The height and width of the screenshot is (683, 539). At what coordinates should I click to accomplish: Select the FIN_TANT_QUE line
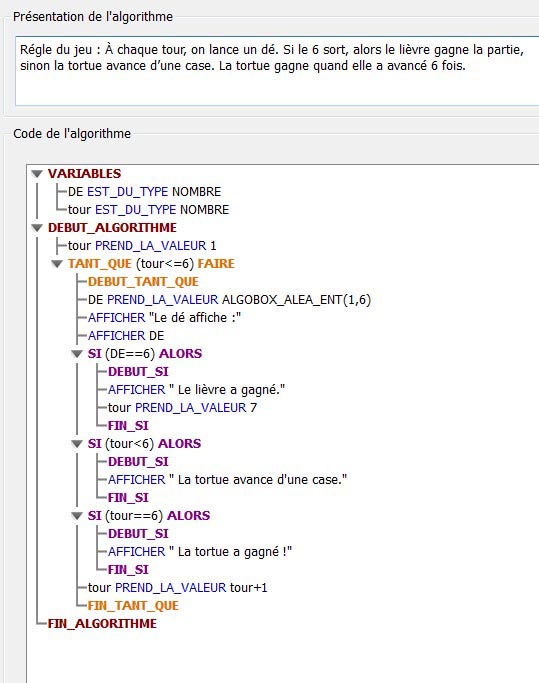coord(133,605)
